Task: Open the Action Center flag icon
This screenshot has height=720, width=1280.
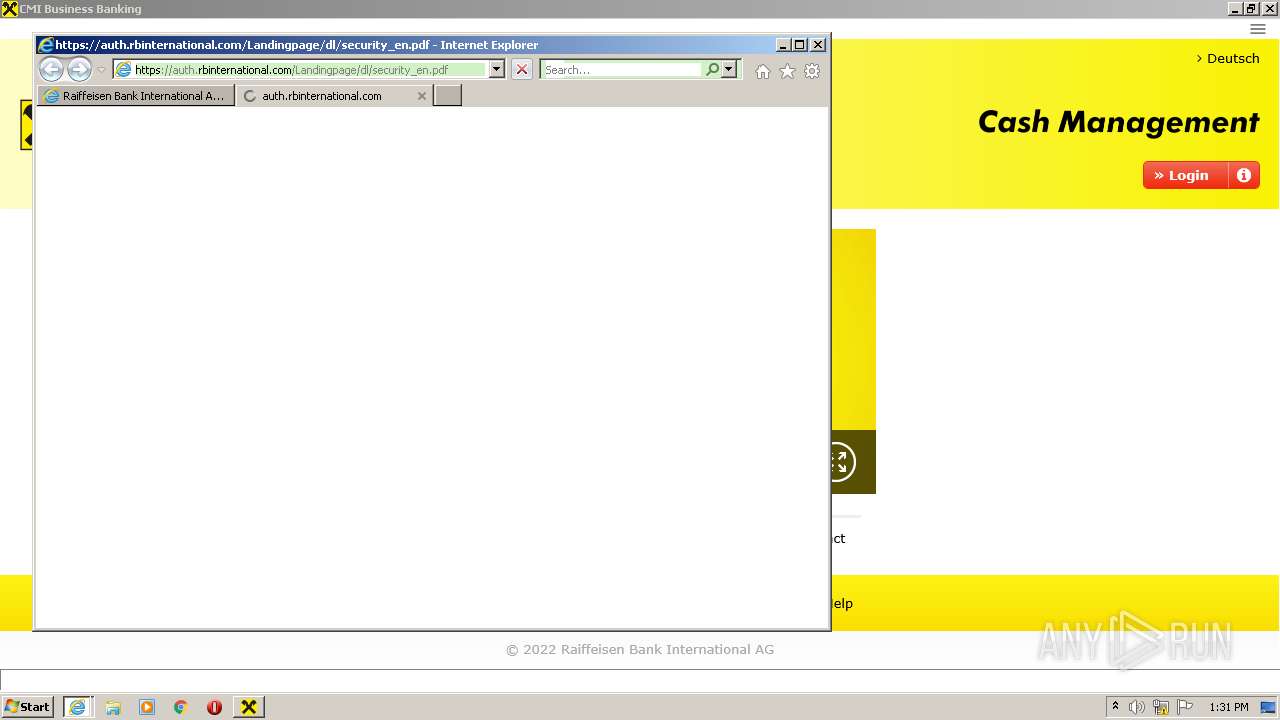Action: [1185, 707]
